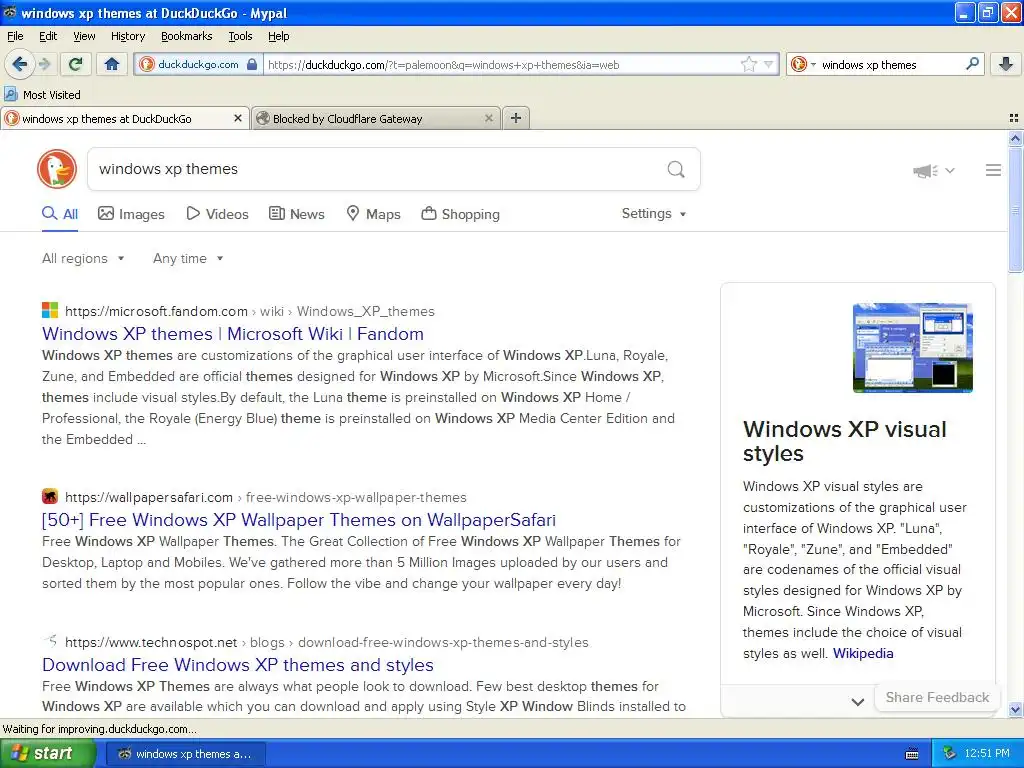This screenshot has width=1024, height=768.
Task: Open the URL history dropdown arrow
Action: (769, 64)
